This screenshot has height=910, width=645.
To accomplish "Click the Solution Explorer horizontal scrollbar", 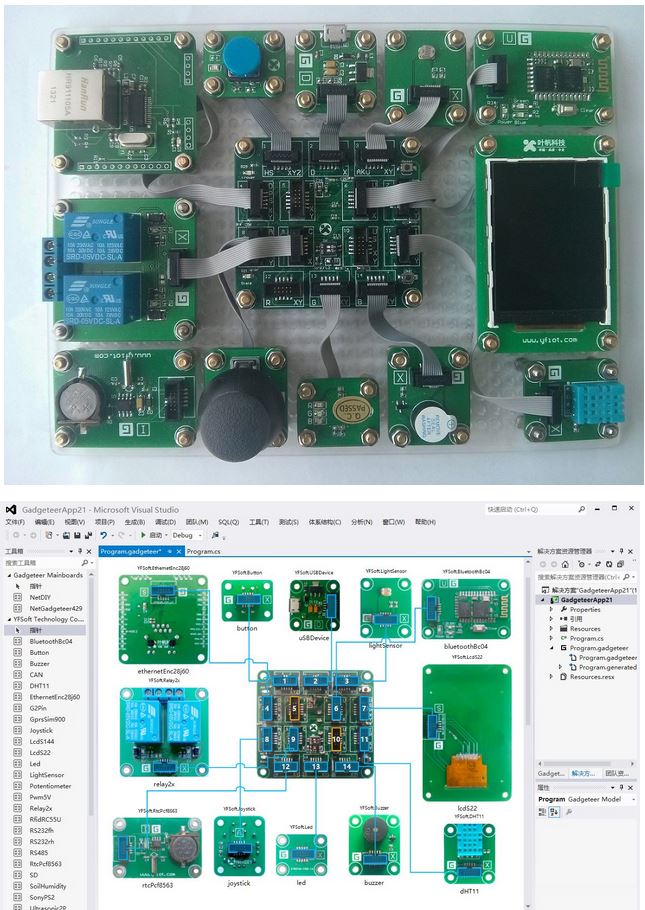I will pos(585,763).
